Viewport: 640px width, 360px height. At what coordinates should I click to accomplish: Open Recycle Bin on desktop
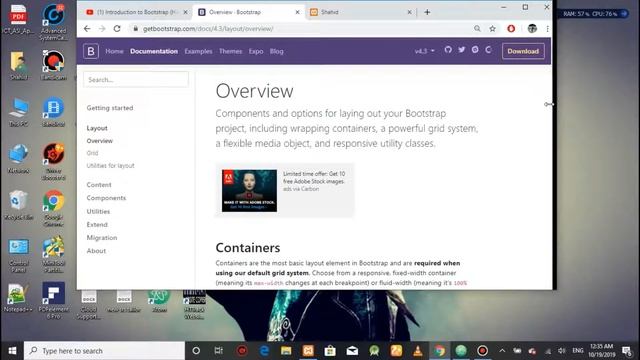(18, 205)
